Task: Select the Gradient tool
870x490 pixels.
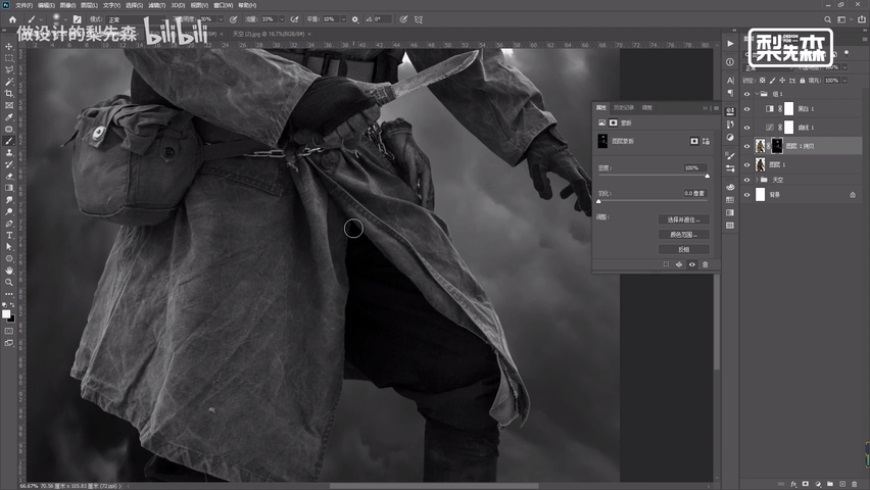Action: [x=9, y=188]
